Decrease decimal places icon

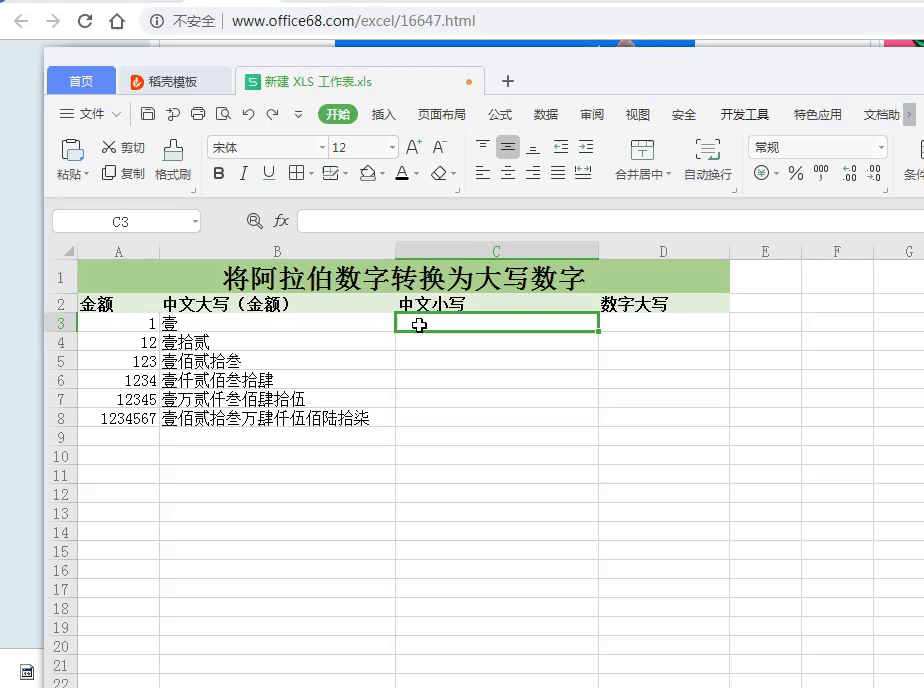tap(874, 173)
